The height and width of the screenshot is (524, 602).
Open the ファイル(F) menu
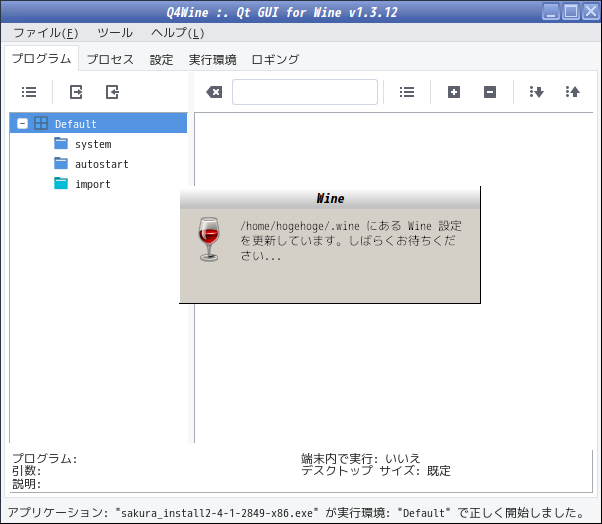coord(46,33)
